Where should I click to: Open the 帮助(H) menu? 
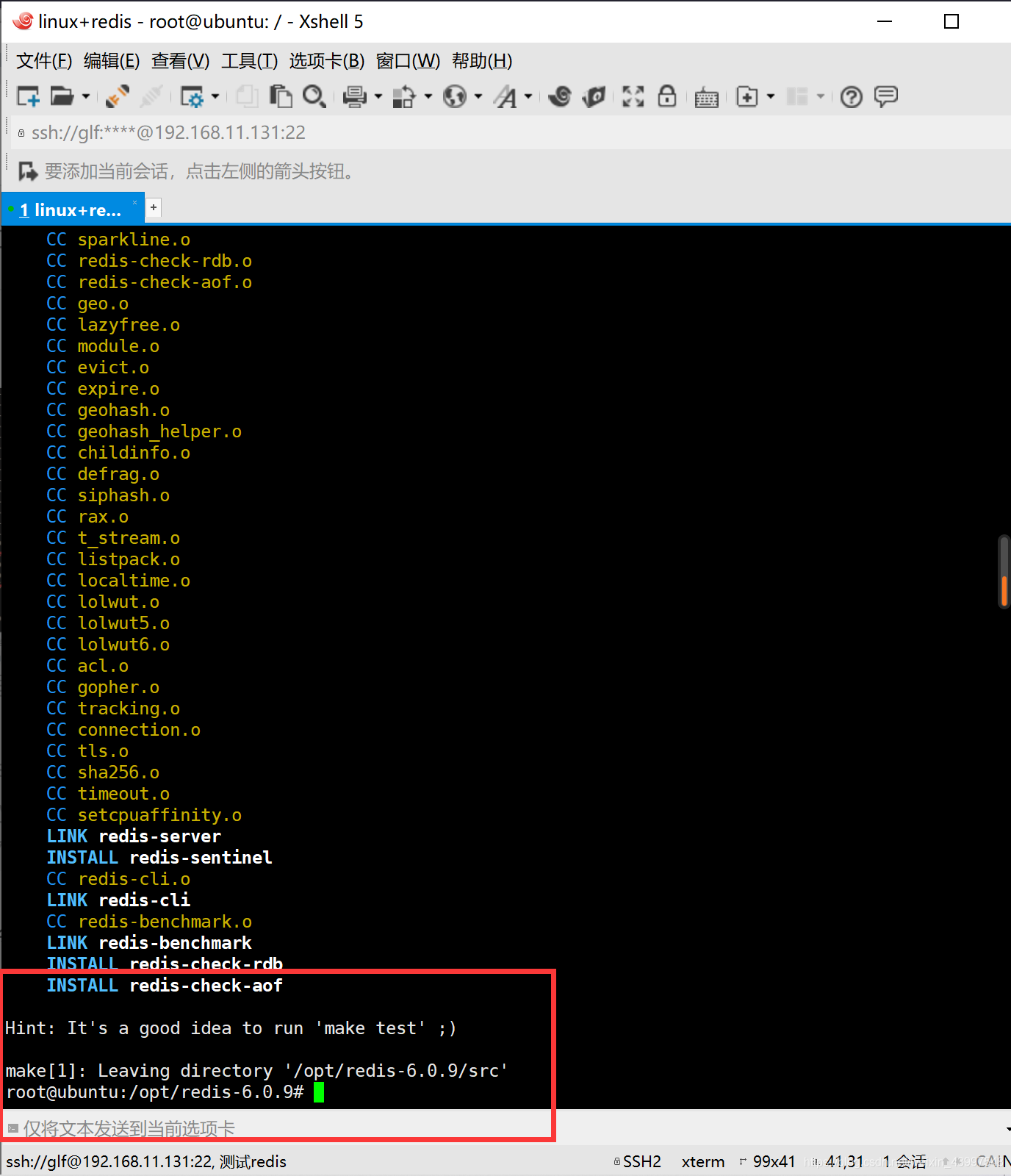tap(482, 61)
